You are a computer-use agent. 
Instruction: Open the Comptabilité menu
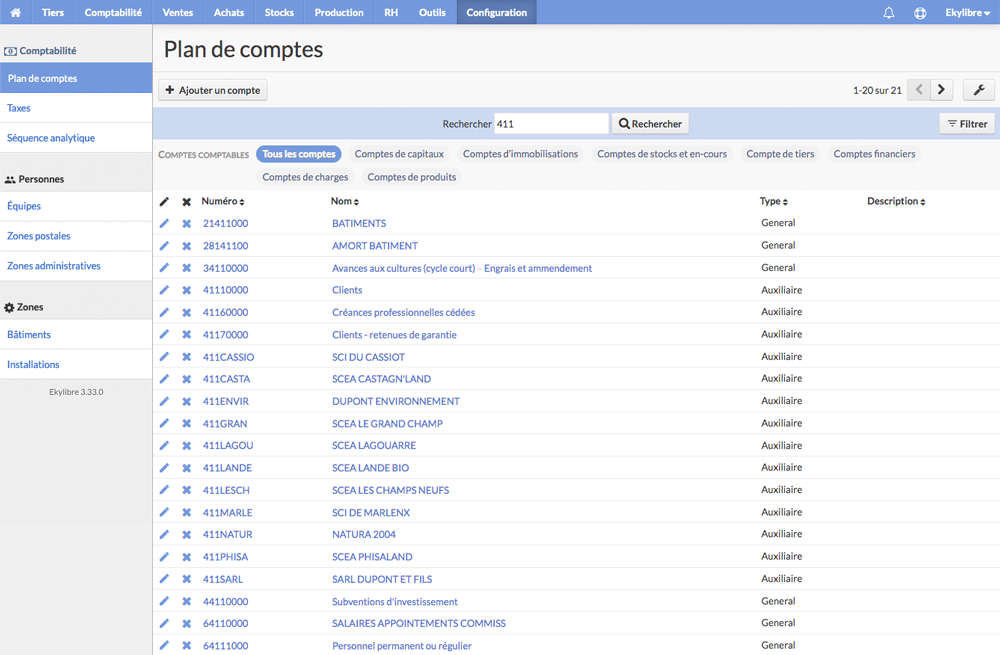[x=113, y=12]
